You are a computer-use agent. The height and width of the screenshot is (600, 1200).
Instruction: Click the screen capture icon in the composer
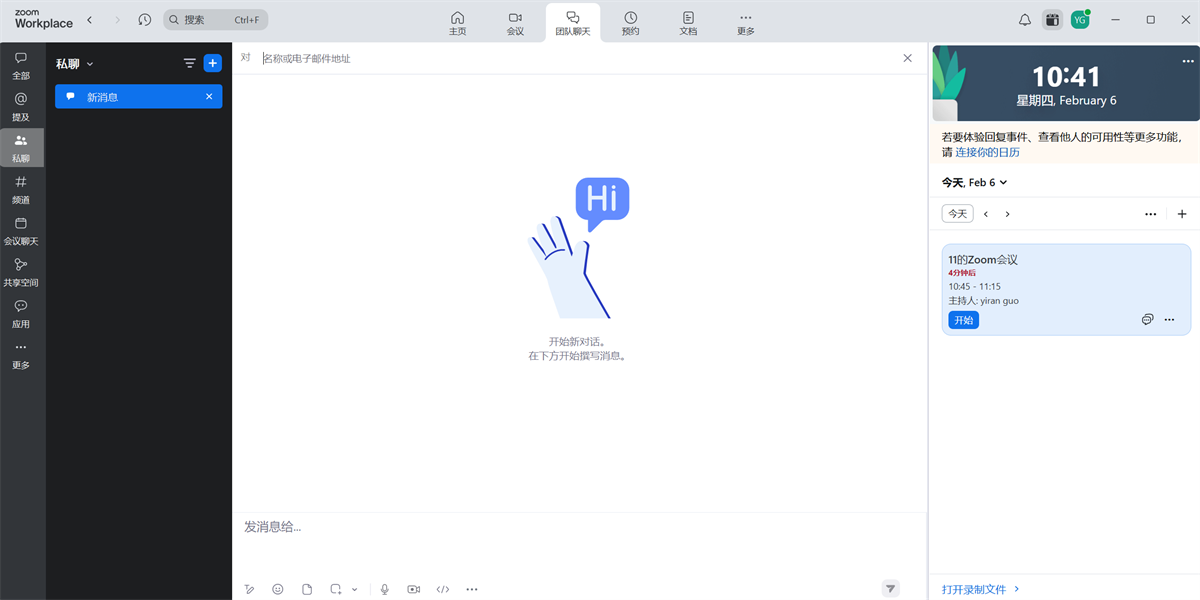click(335, 589)
